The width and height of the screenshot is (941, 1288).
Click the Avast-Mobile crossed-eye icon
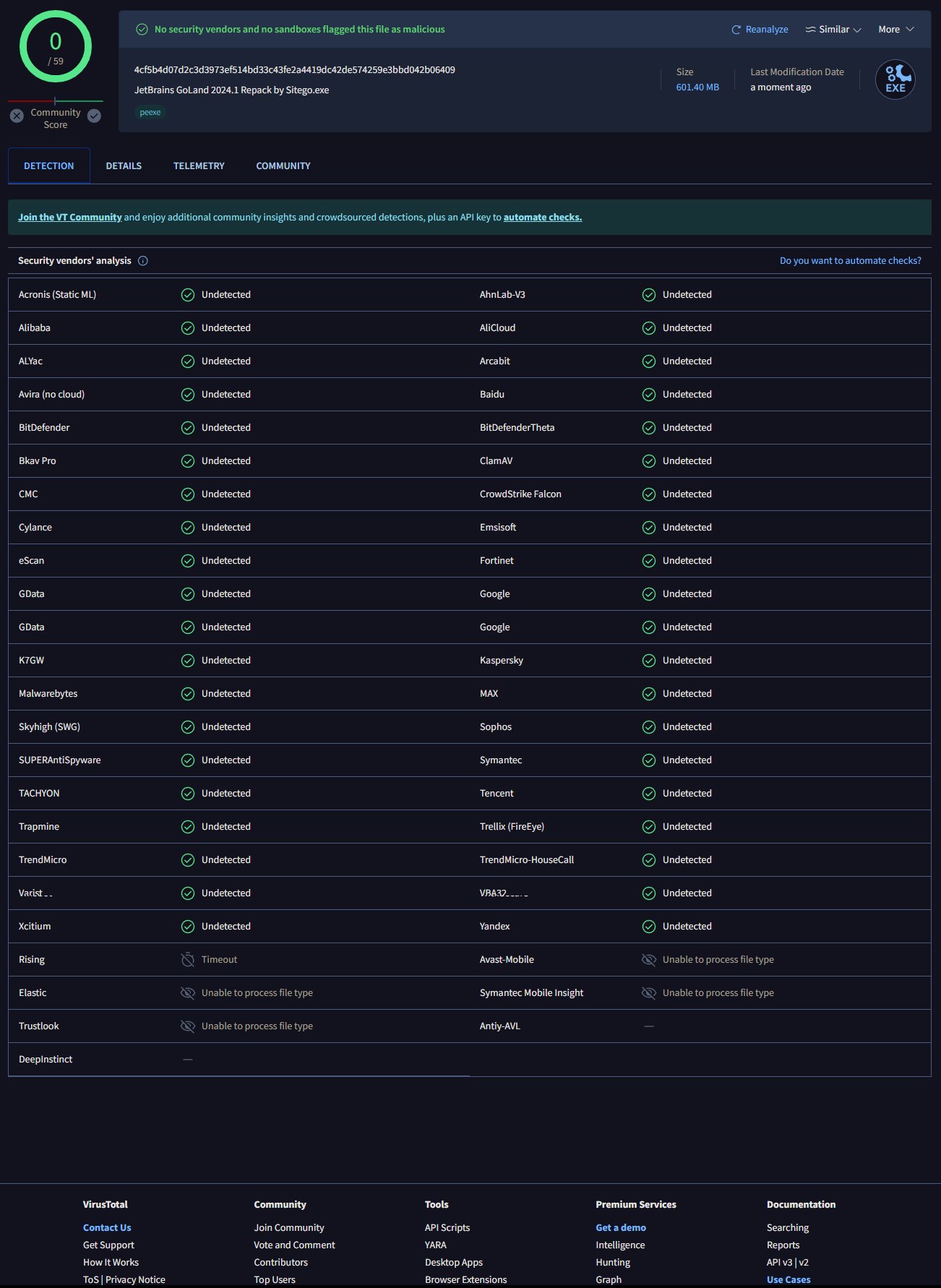649,960
